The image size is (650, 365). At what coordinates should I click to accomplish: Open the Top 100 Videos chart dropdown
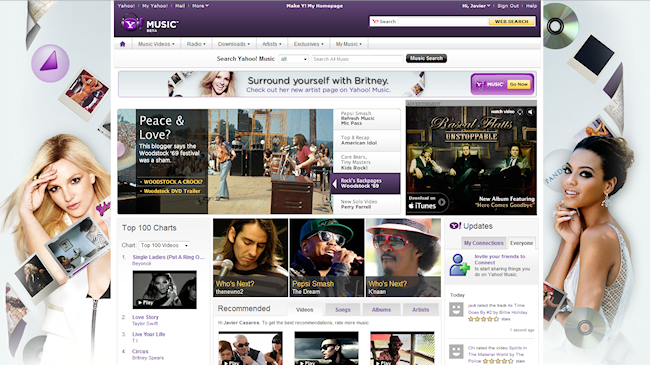(165, 245)
